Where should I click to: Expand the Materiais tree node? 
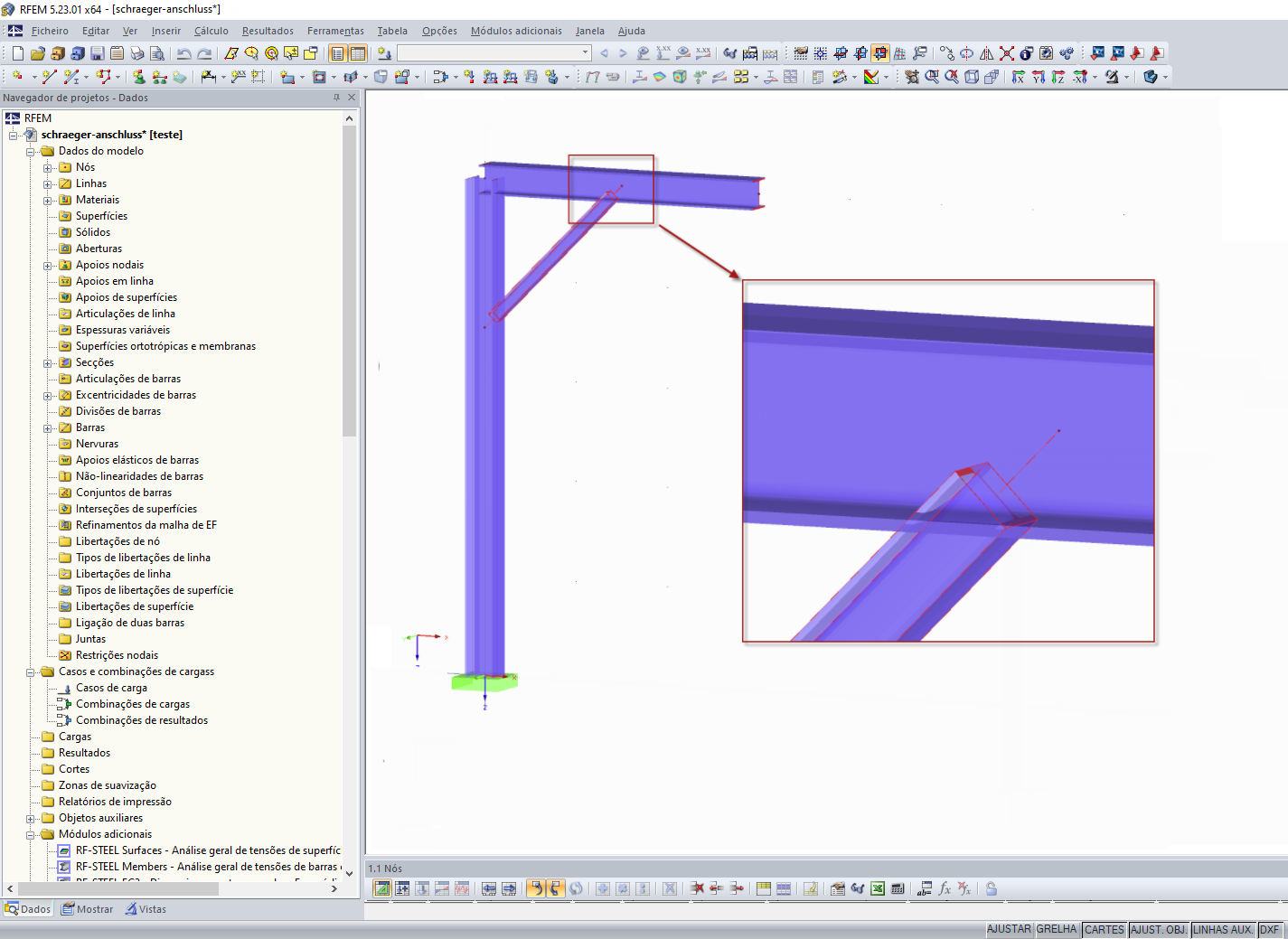[x=48, y=200]
